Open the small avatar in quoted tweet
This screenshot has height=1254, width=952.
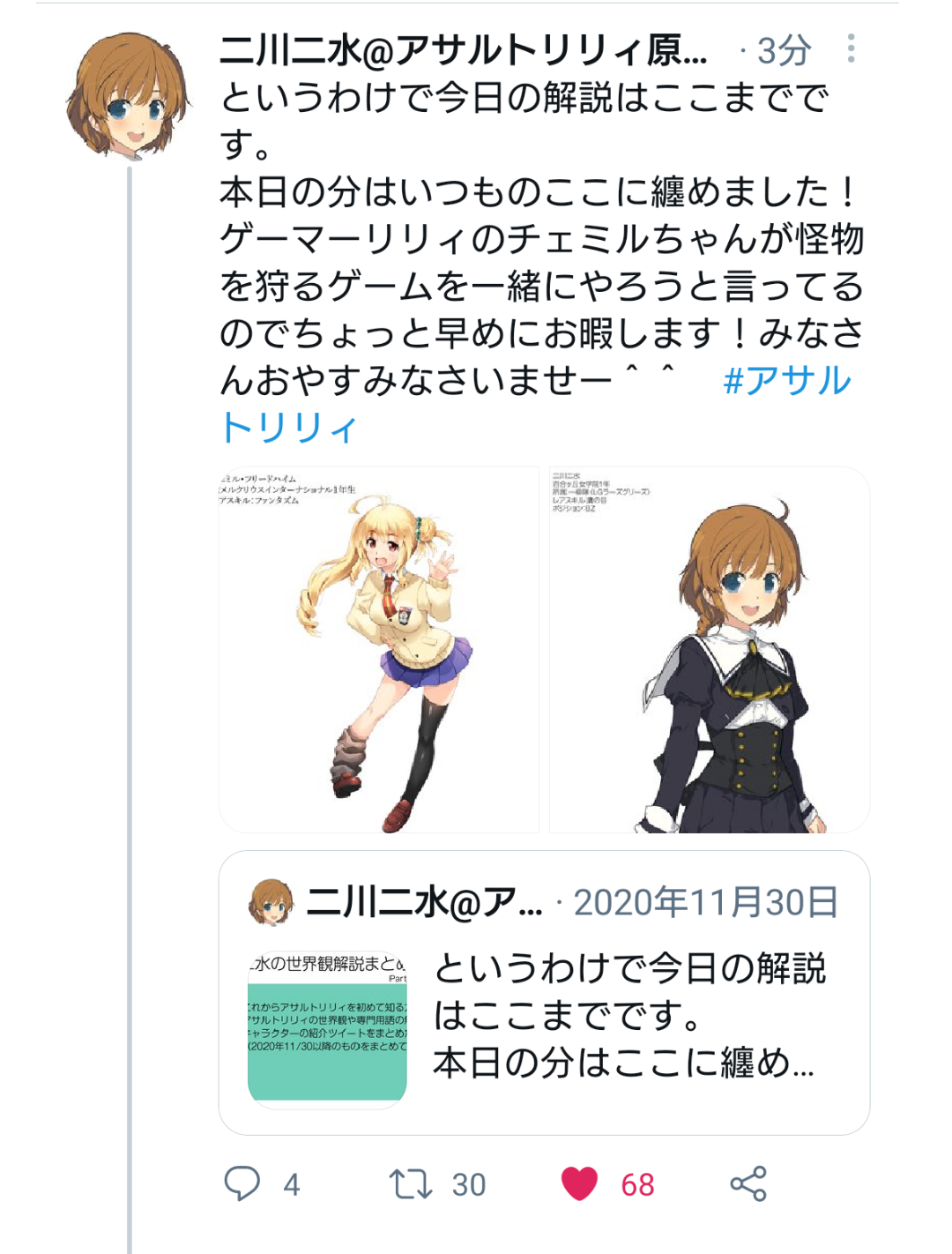click(271, 902)
